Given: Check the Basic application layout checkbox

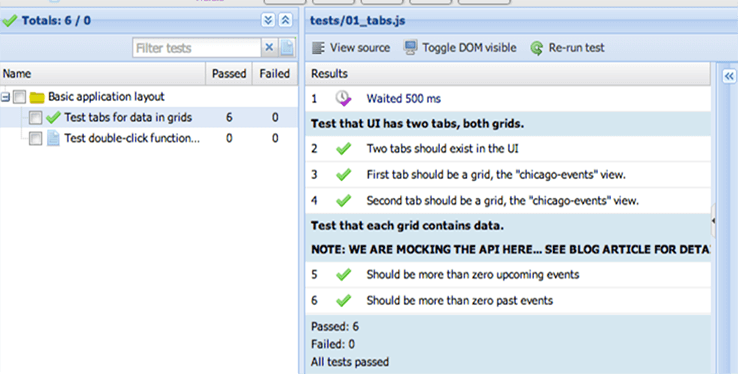Looking at the screenshot, I should coord(19,97).
